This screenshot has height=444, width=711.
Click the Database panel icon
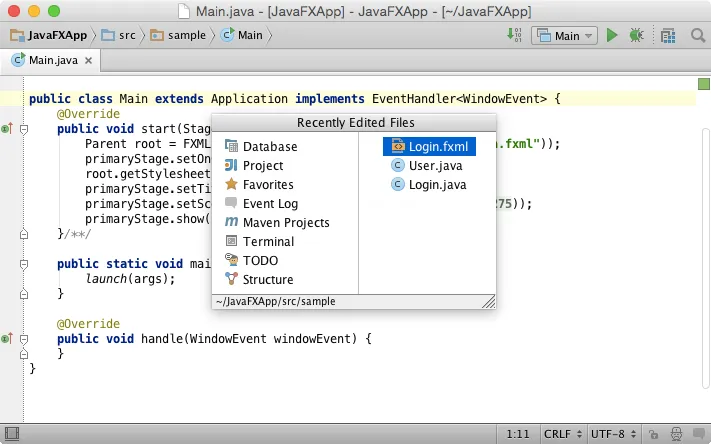[x=231, y=146]
